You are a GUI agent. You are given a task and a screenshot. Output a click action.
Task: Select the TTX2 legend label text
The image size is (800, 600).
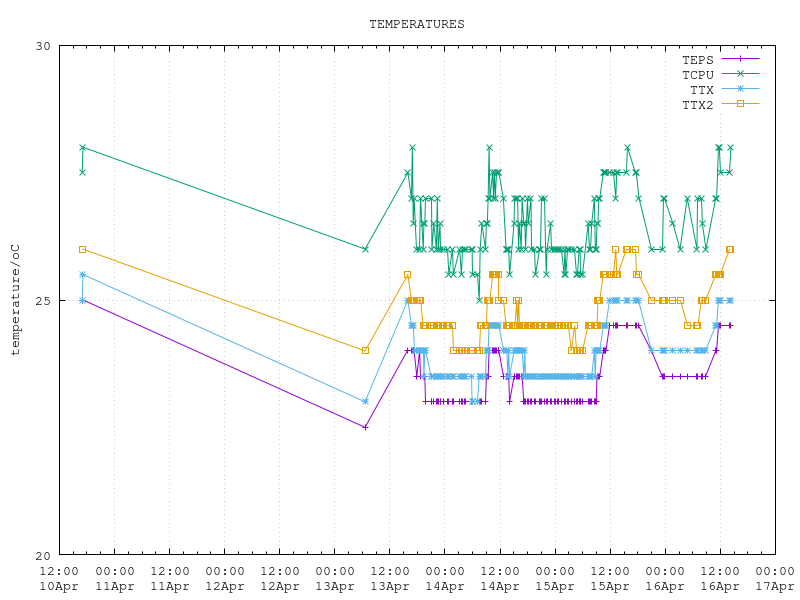[697, 105]
